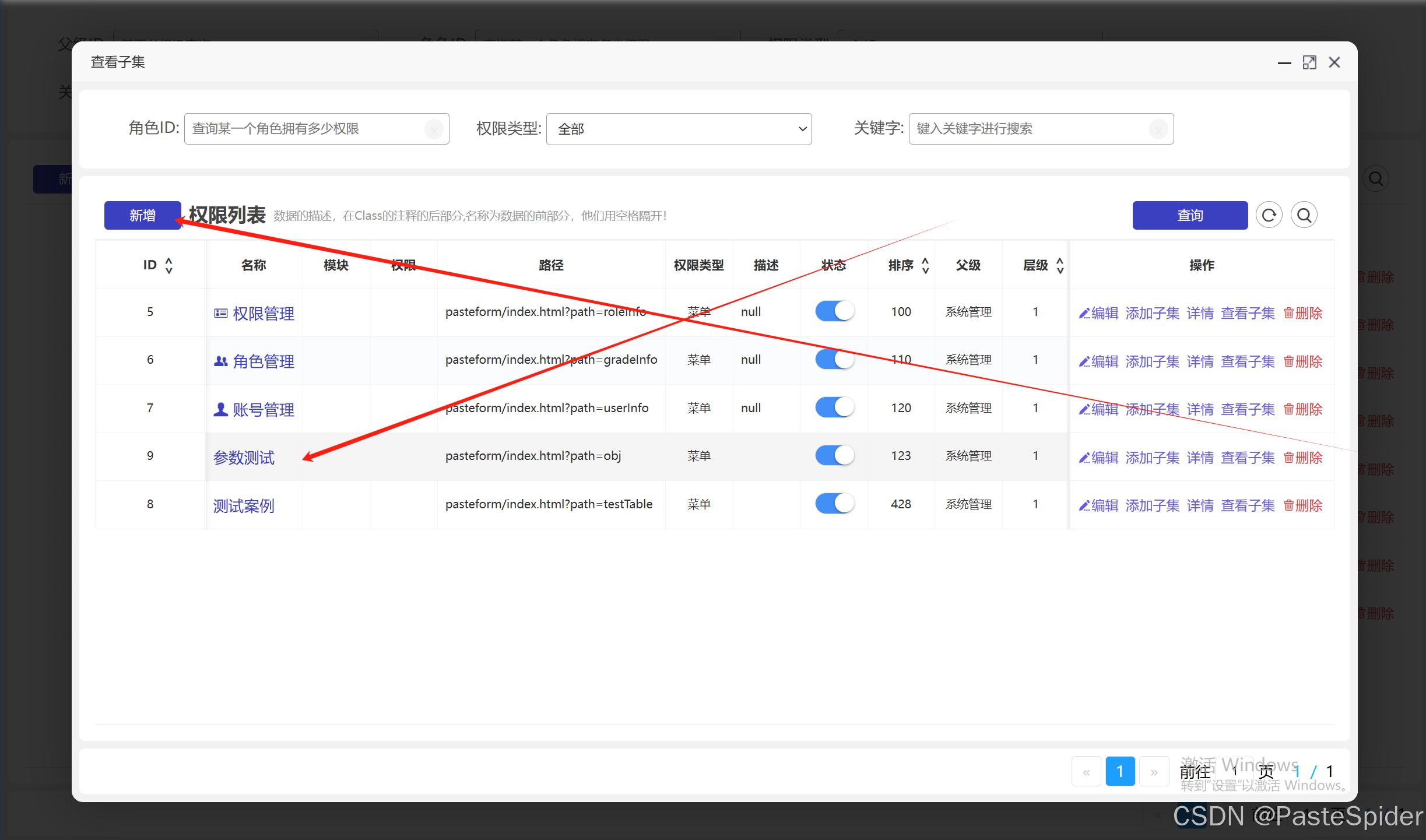Click the 查询 button
Viewport: 1426px width, 840px height.
pos(1190,216)
